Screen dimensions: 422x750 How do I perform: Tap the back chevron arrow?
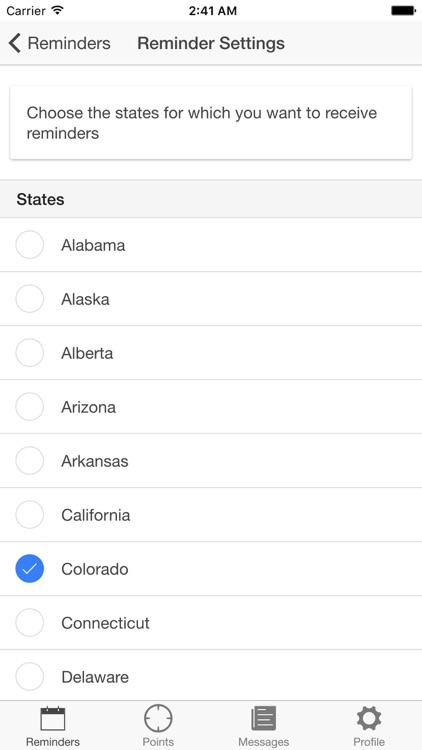click(15, 43)
